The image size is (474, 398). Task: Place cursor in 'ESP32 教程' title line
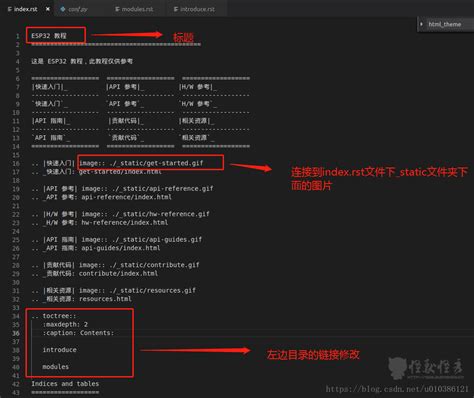pos(49,36)
